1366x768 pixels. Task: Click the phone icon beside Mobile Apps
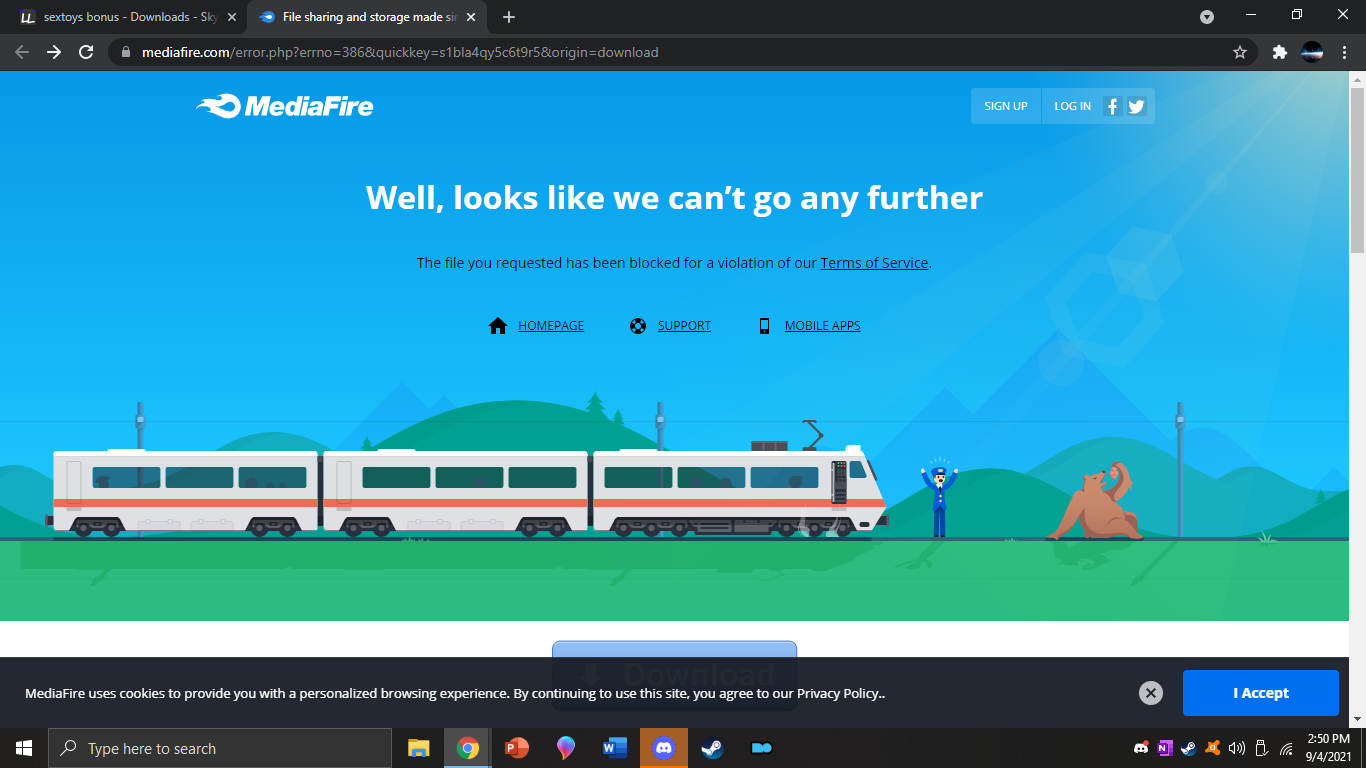click(765, 326)
